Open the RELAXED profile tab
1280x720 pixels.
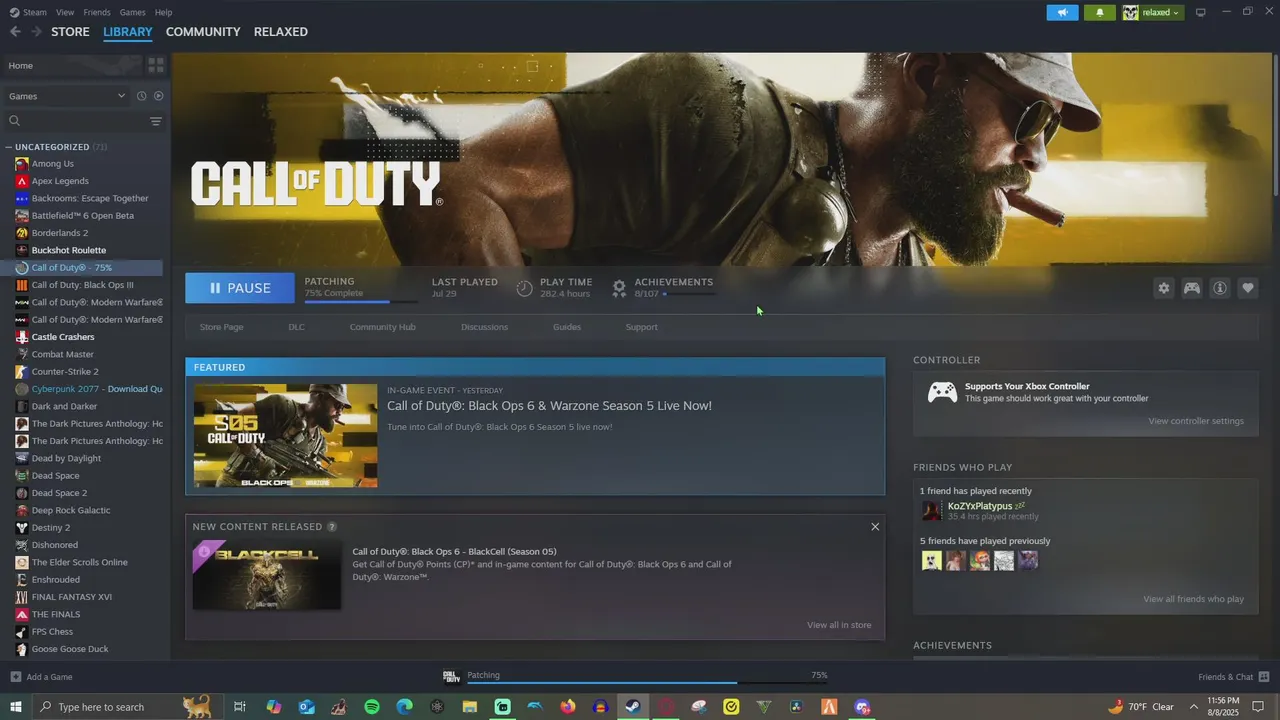(x=281, y=32)
